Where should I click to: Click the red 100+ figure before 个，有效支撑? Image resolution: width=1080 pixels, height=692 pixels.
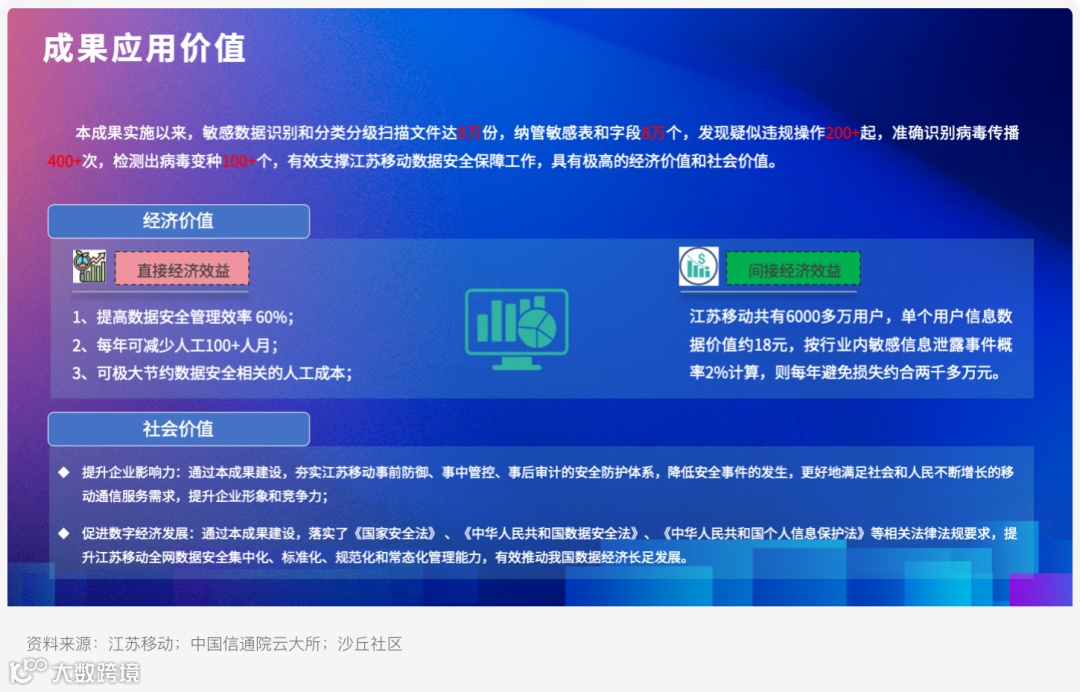238,162
